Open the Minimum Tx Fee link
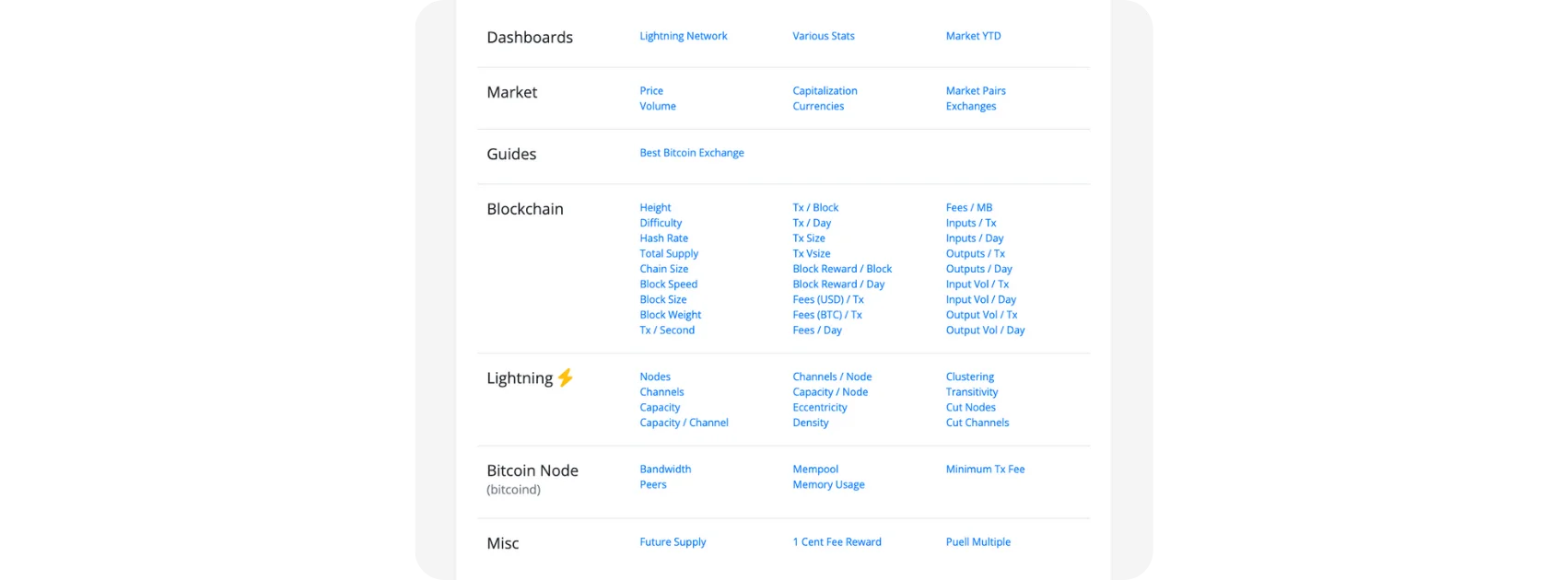 985,470
